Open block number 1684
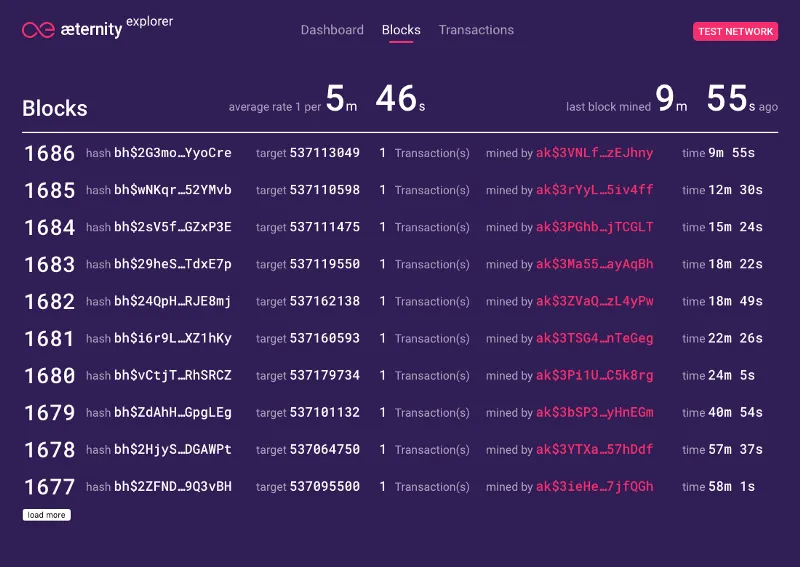 tap(49, 227)
